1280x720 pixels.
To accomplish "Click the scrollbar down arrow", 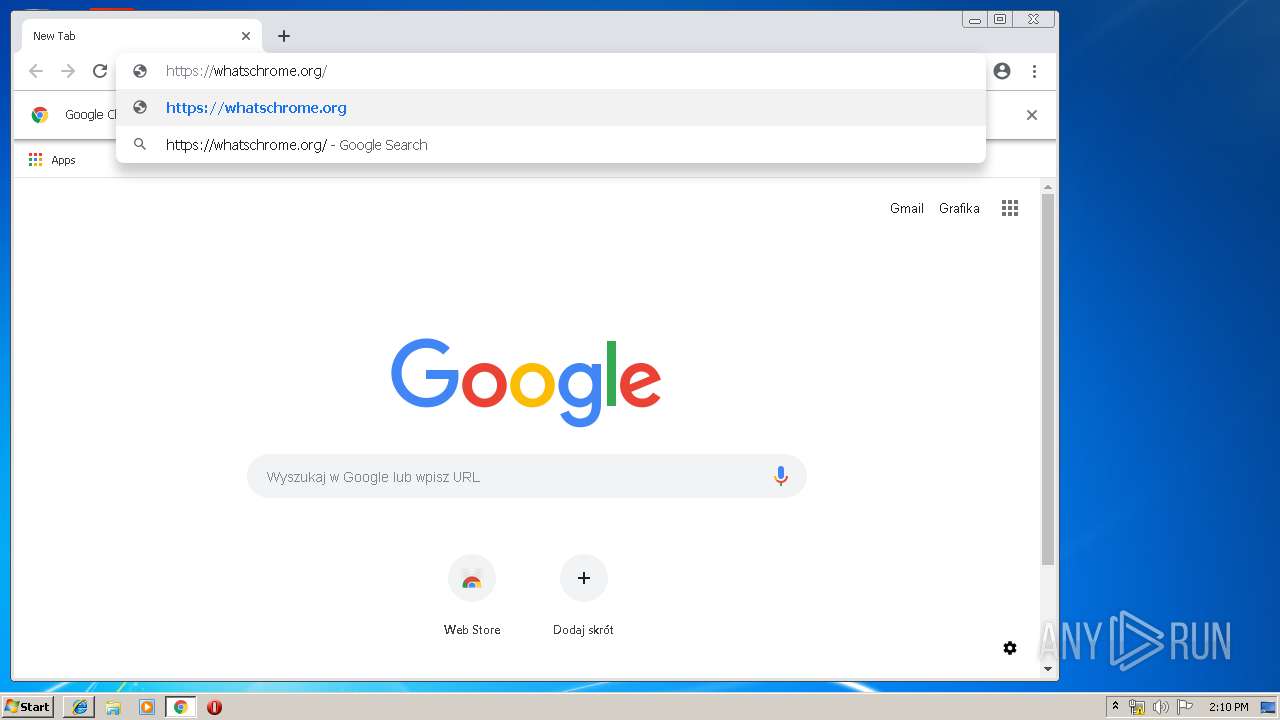I will [1048, 669].
